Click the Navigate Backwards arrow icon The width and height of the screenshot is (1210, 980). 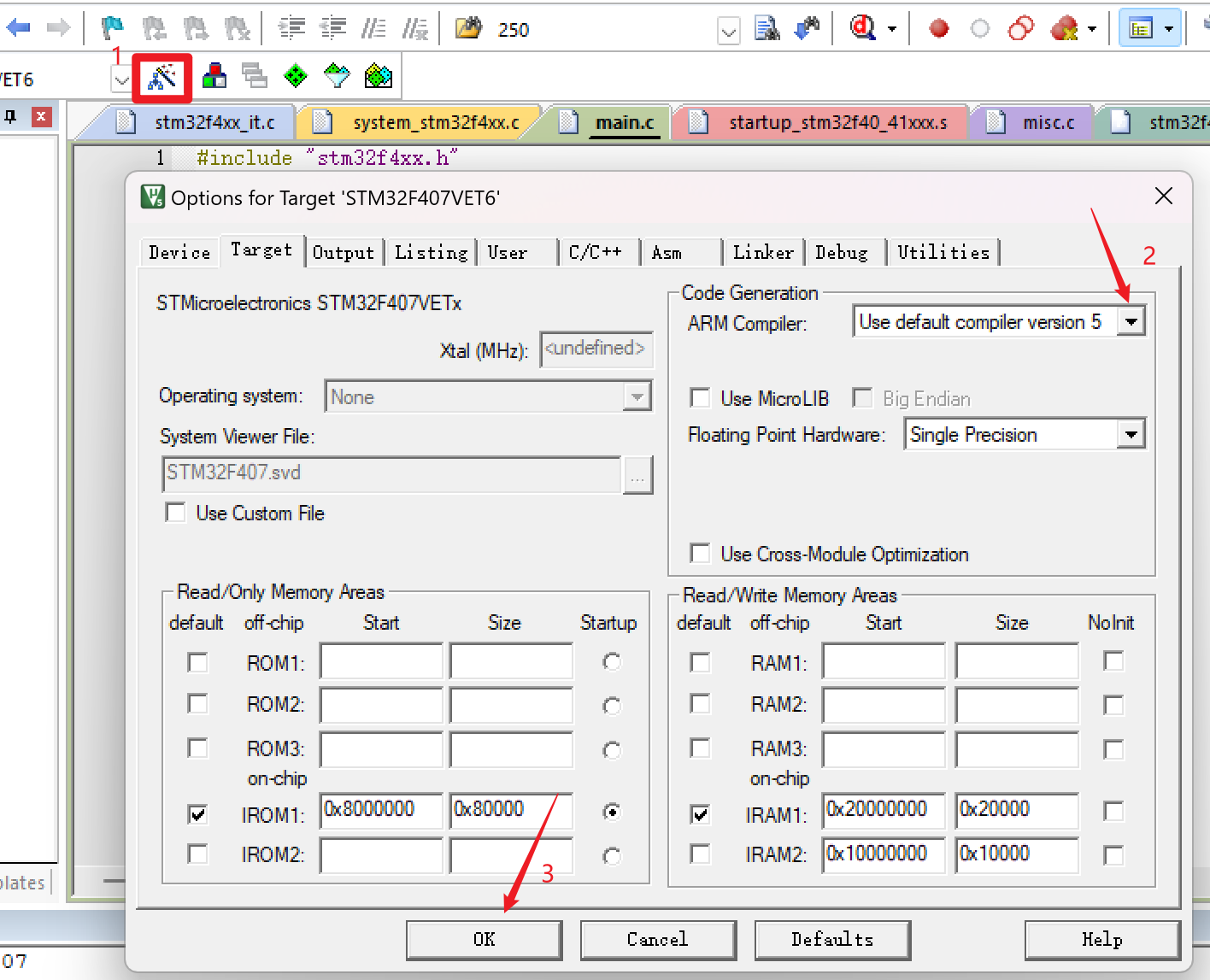[x=18, y=28]
